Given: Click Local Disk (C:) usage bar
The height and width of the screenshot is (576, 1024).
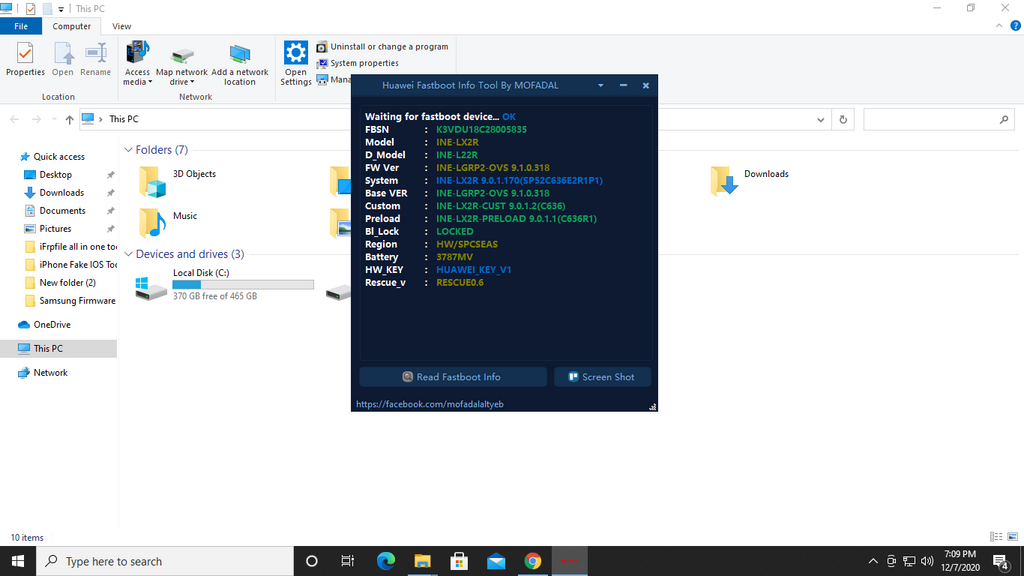Looking at the screenshot, I should pyautogui.click(x=243, y=285).
